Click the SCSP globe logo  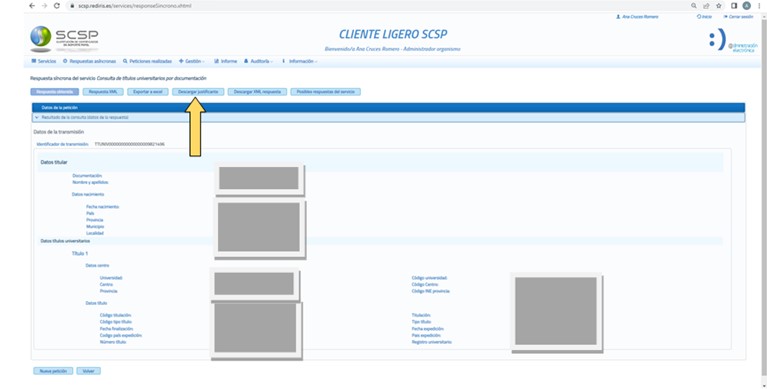[41, 37]
